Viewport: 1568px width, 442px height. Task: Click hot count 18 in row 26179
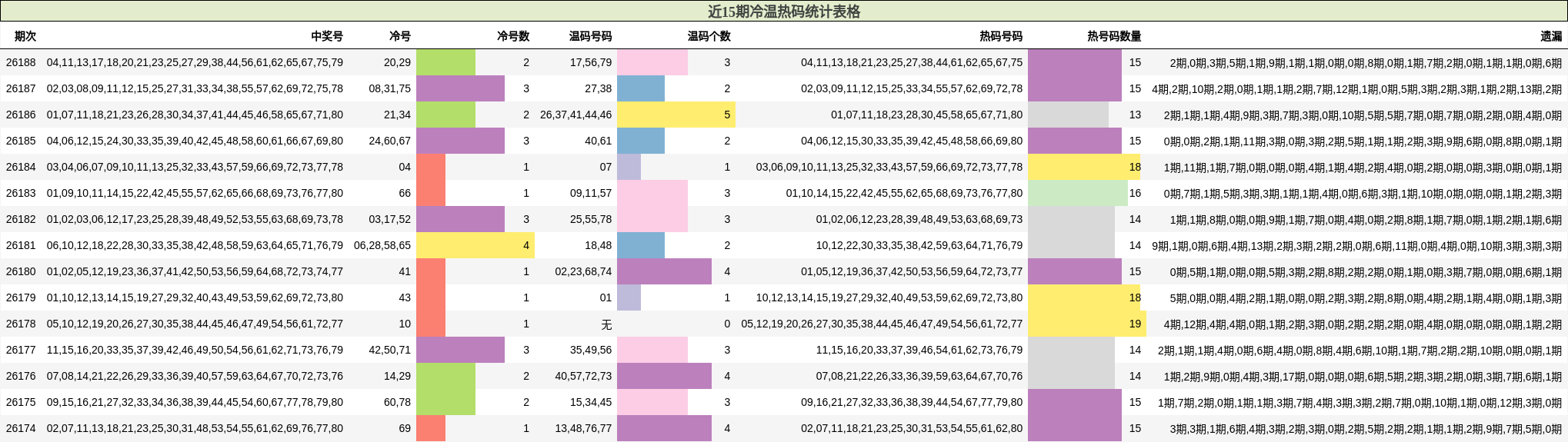click(x=1135, y=297)
